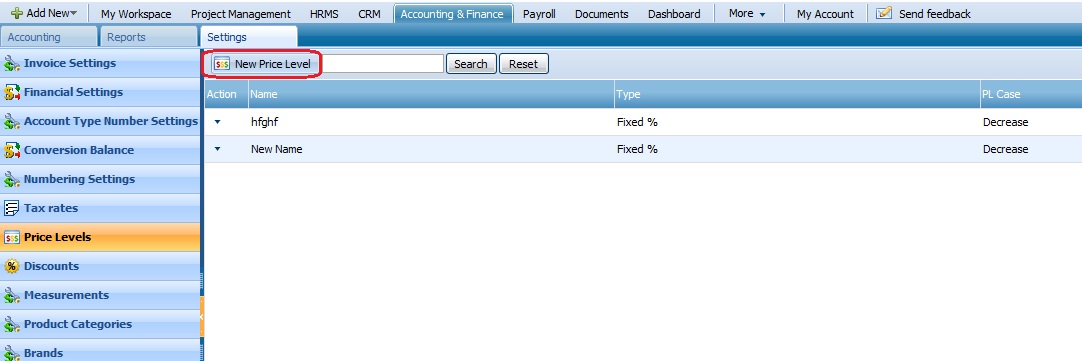Click the Invoice Settings sidebar icon

(x=12, y=64)
